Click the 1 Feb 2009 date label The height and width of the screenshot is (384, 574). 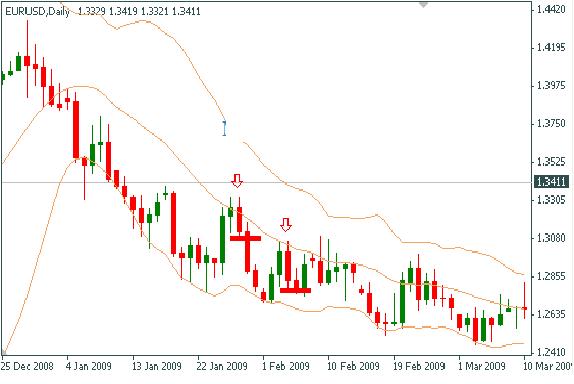[x=286, y=366]
